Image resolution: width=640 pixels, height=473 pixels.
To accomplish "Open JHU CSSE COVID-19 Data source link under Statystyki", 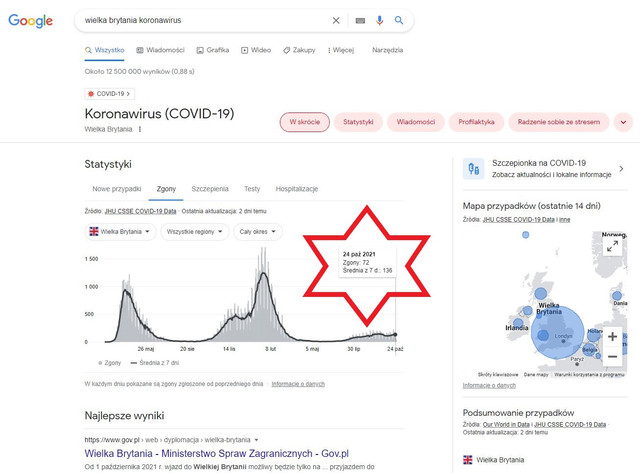I will pos(140,211).
